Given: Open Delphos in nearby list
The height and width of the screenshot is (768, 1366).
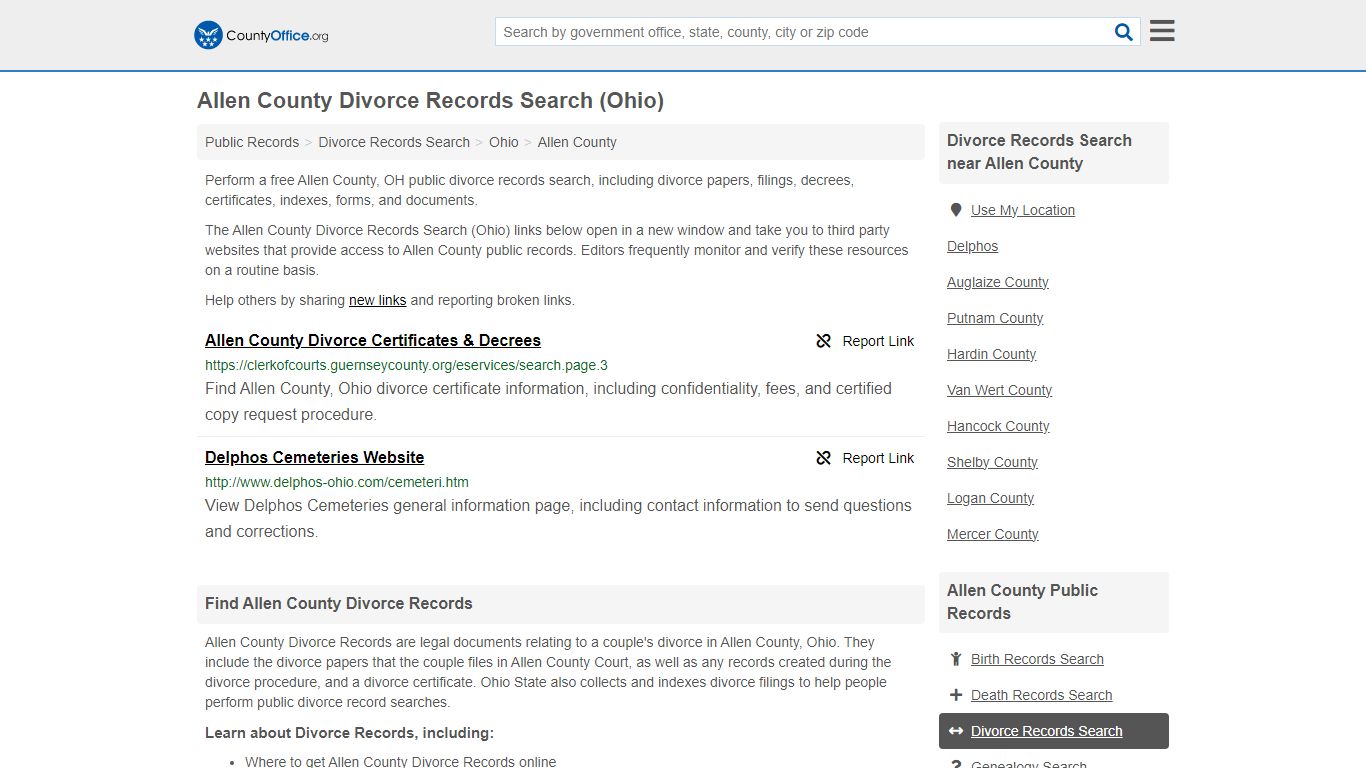Looking at the screenshot, I should pos(972,246).
